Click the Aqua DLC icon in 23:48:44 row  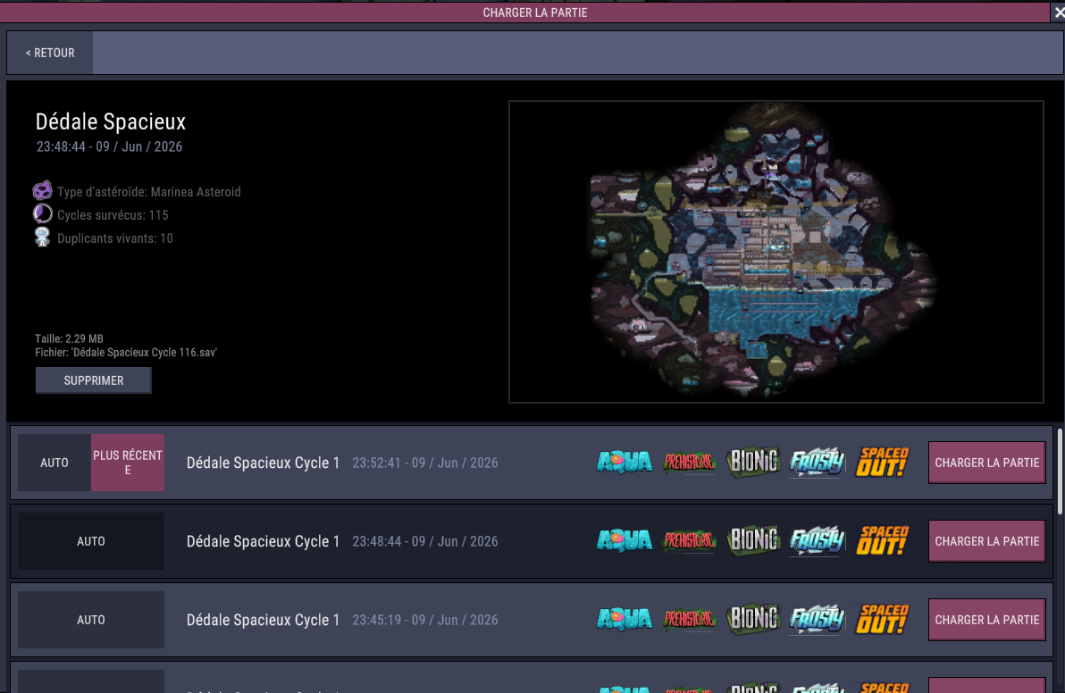624,541
